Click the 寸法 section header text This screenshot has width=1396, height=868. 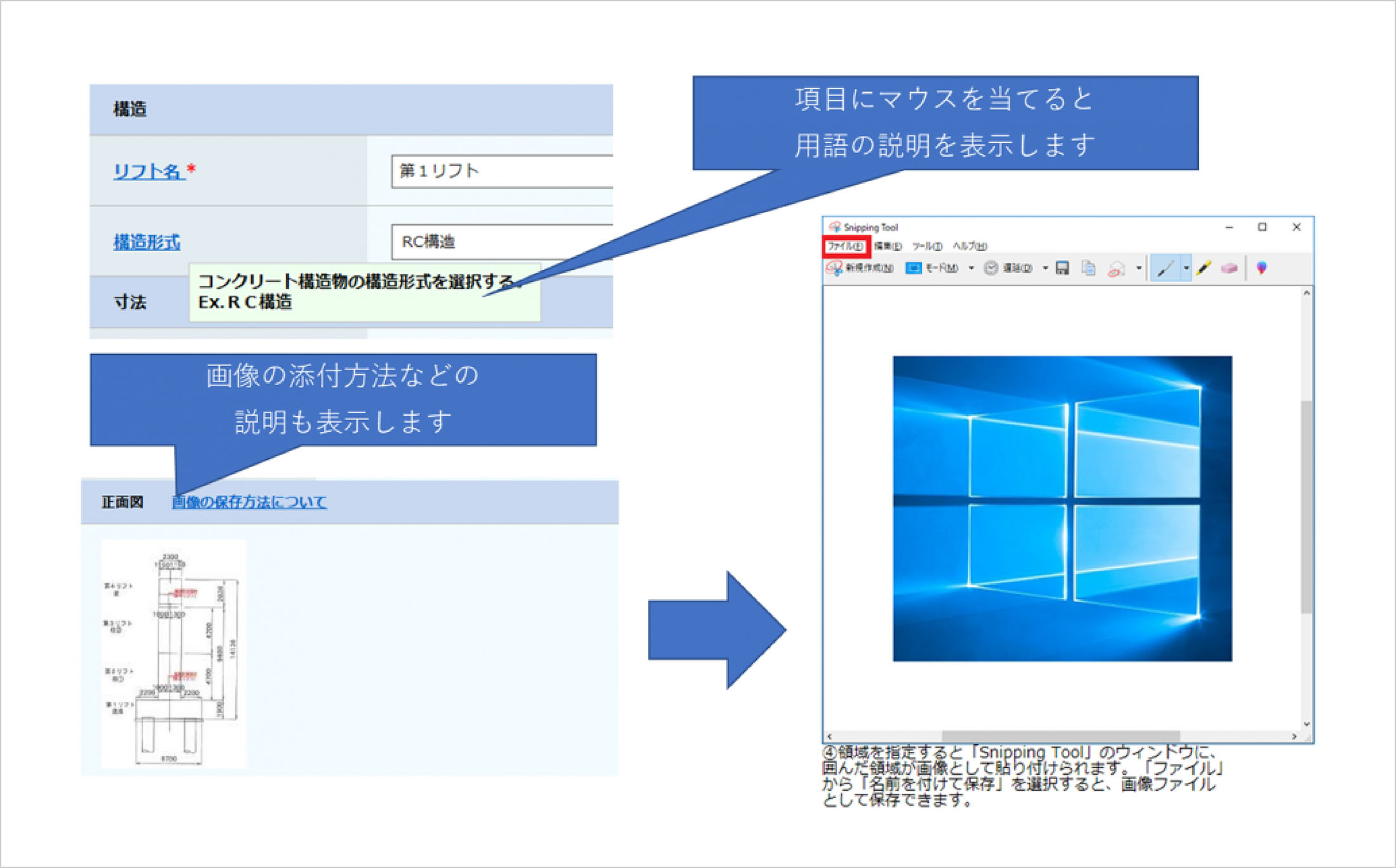click(130, 302)
